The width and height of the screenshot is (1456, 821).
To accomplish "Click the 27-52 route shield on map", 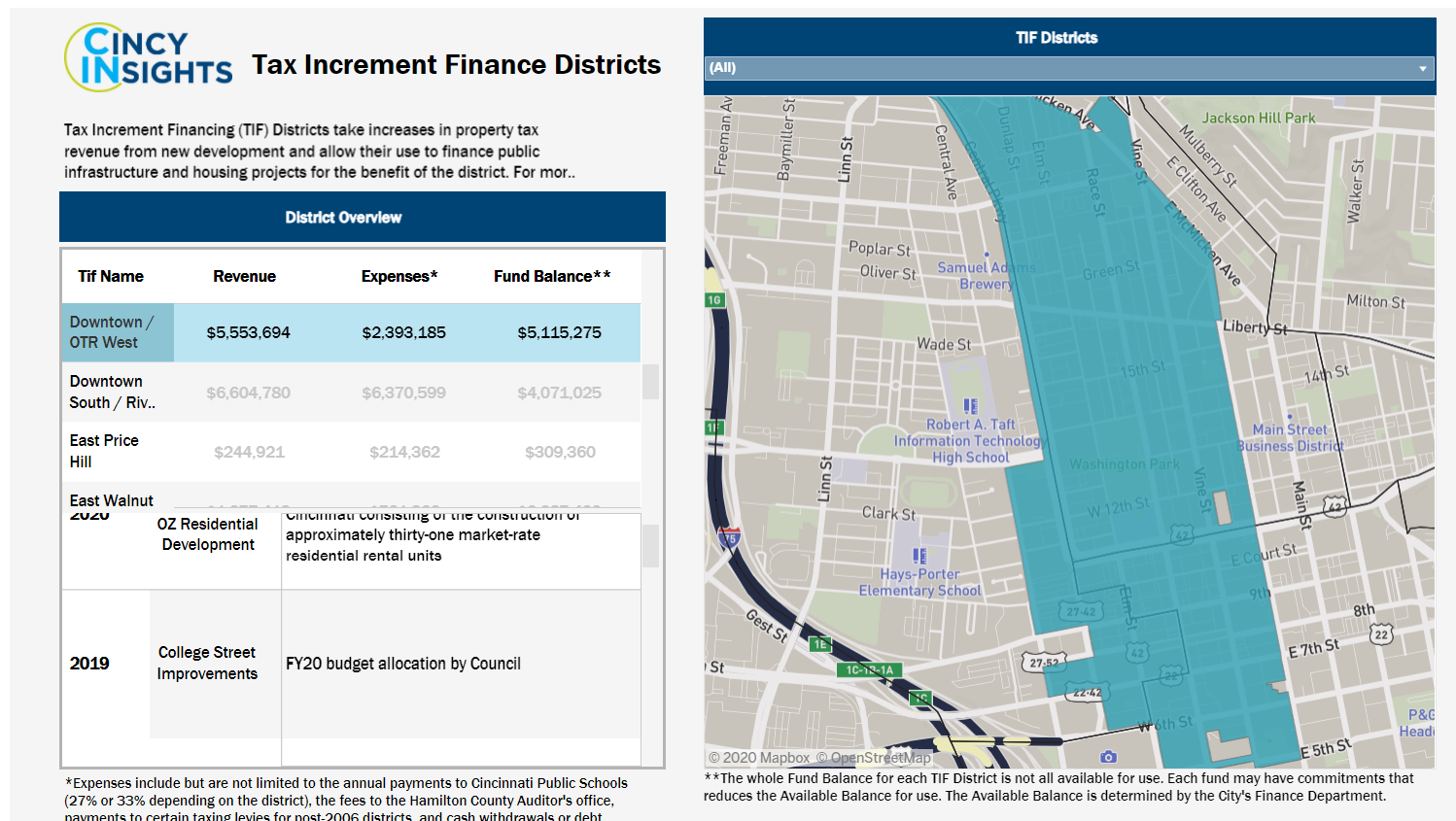I will [x=1044, y=663].
